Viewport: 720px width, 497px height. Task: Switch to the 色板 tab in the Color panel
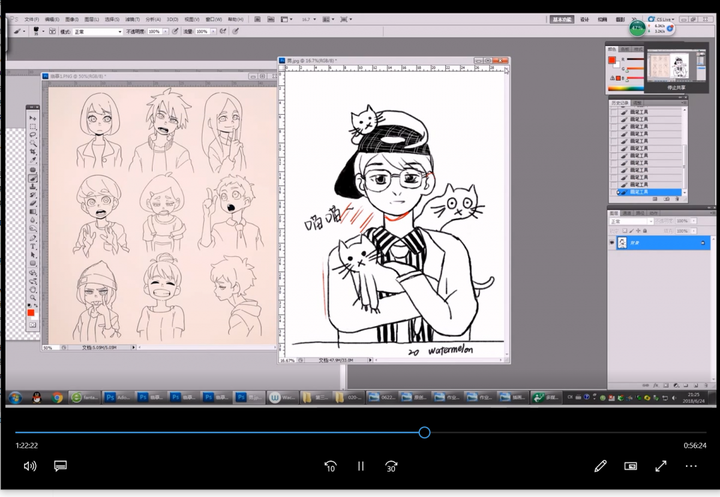coord(625,49)
